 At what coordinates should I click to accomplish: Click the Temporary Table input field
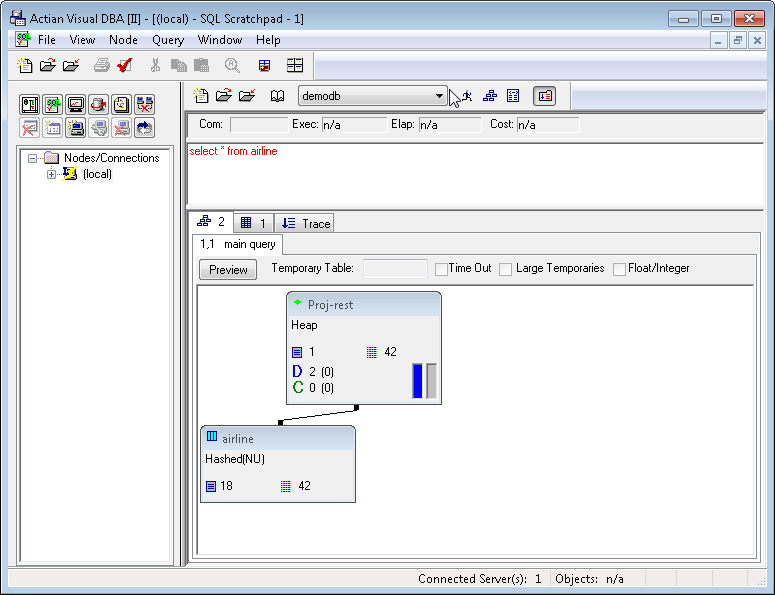[395, 269]
